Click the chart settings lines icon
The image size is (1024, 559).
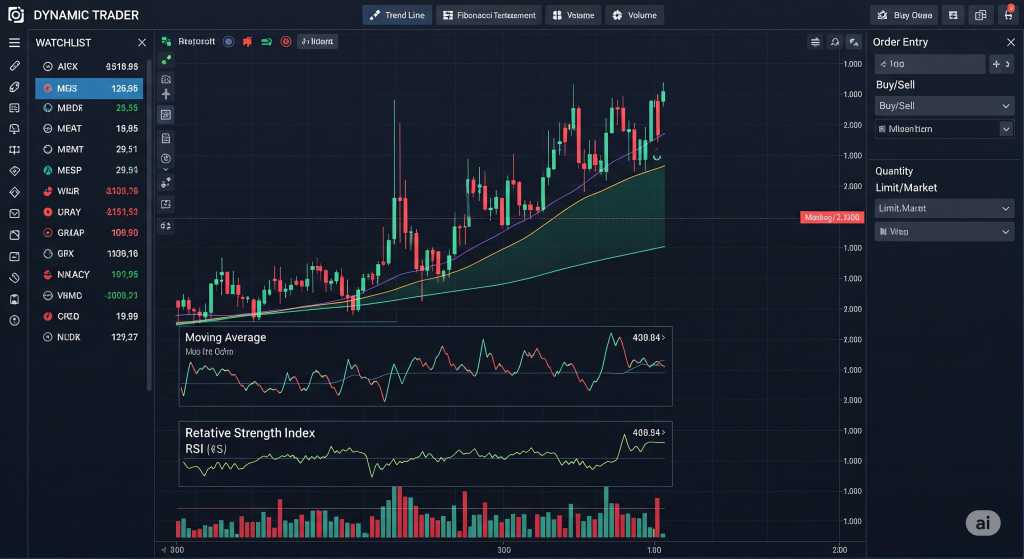(815, 42)
